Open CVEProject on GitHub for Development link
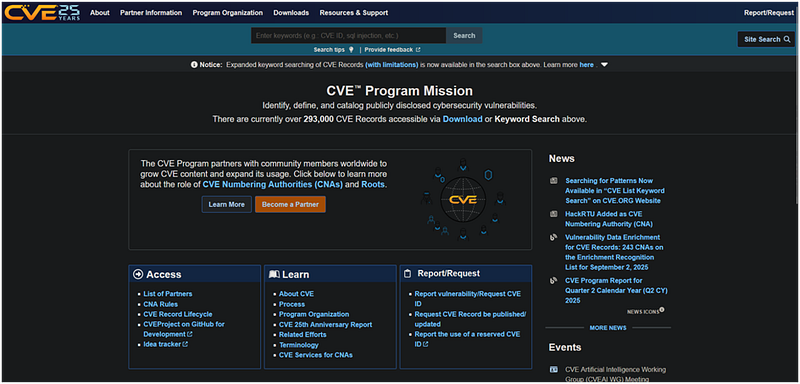The height and width of the screenshot is (384, 800). click(x=184, y=329)
